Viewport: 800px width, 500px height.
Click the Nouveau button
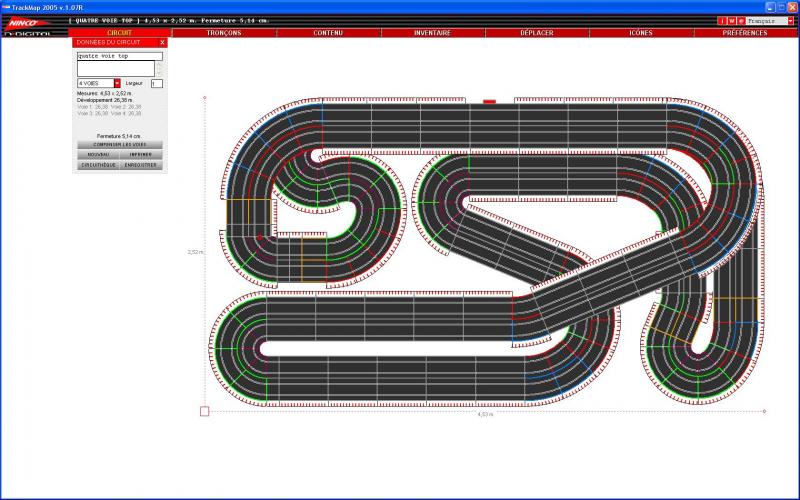pos(98,155)
